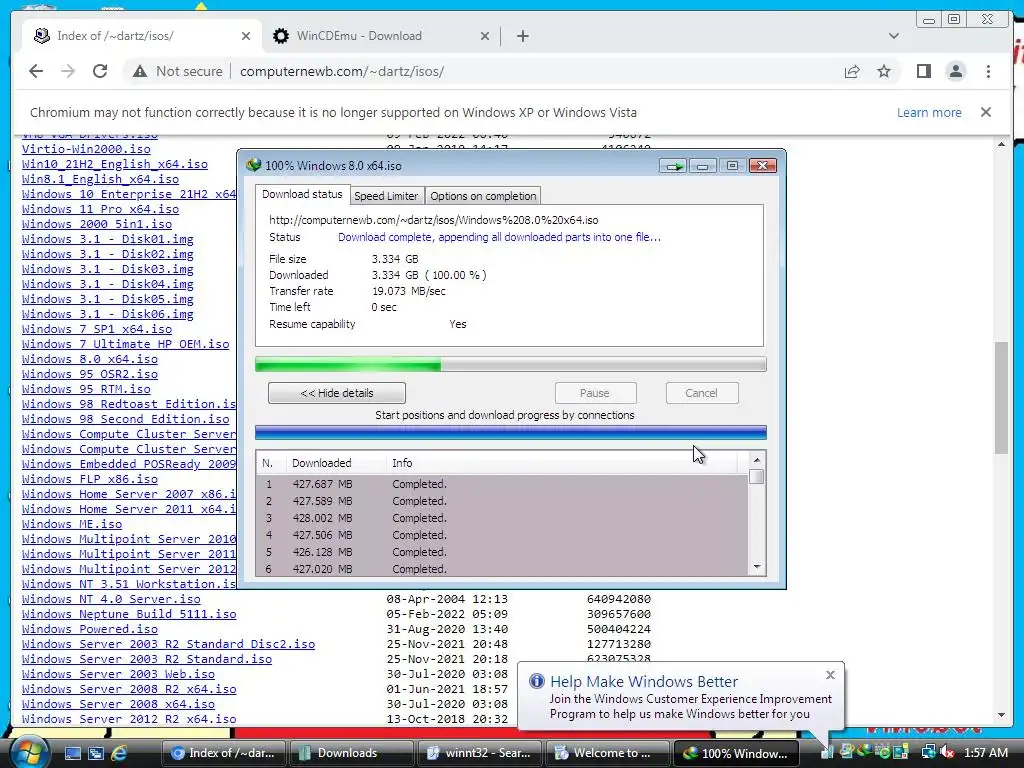
Task: Click the info icon in the Windows balloon
Action: point(537,681)
